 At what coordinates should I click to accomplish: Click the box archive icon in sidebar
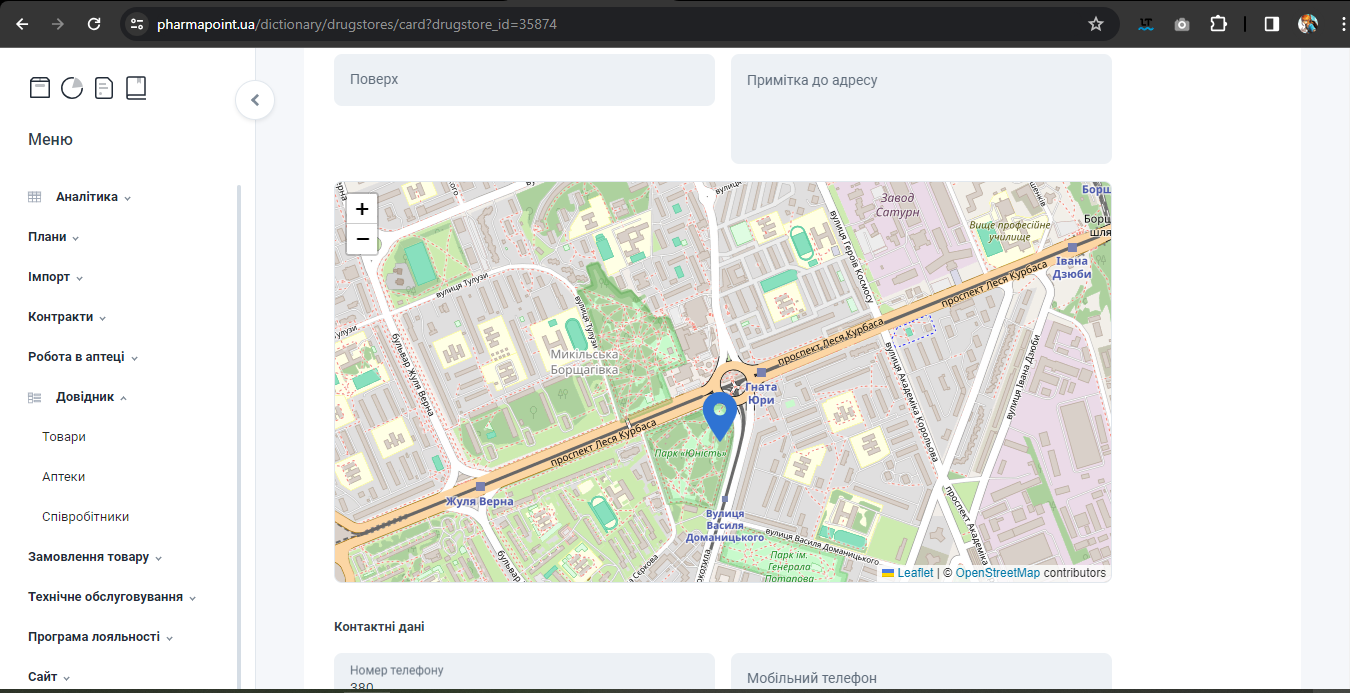(39, 88)
